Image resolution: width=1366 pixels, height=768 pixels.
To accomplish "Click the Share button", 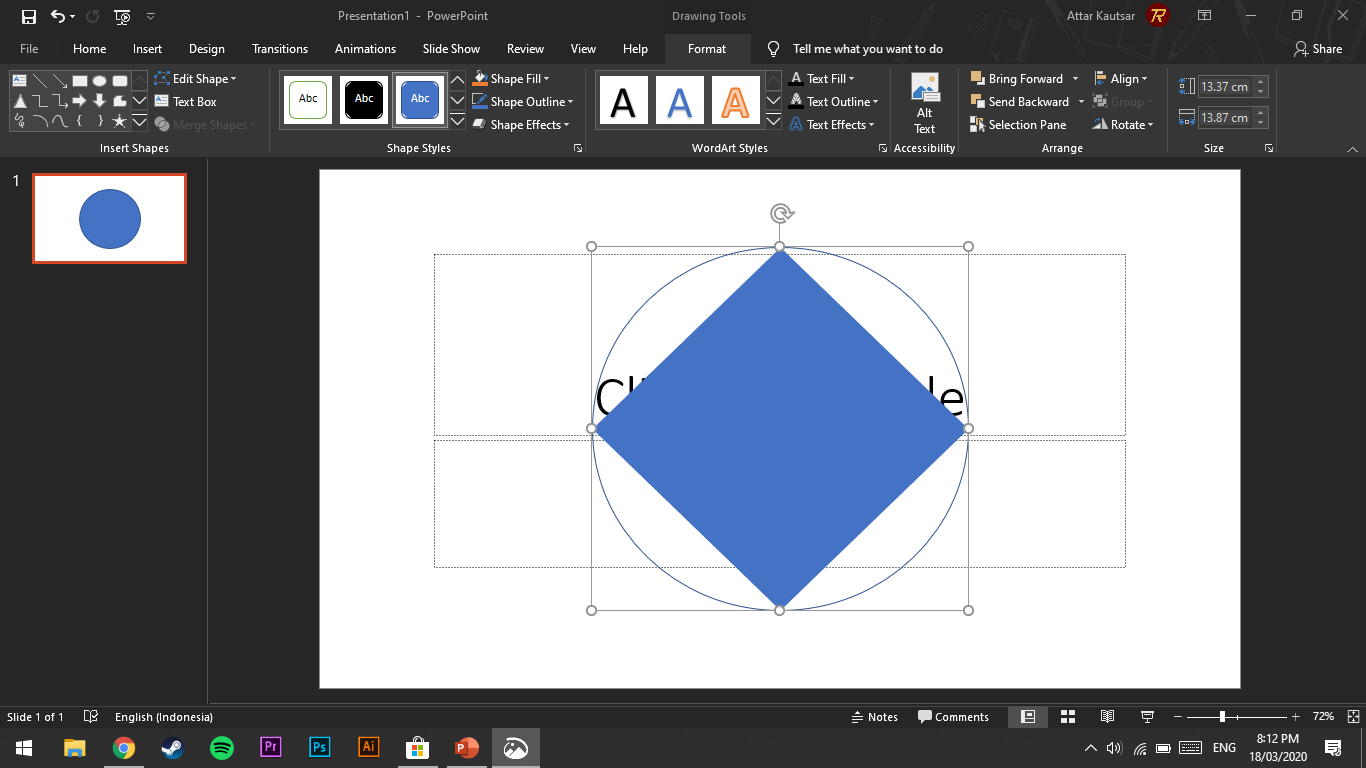I will (x=1318, y=49).
